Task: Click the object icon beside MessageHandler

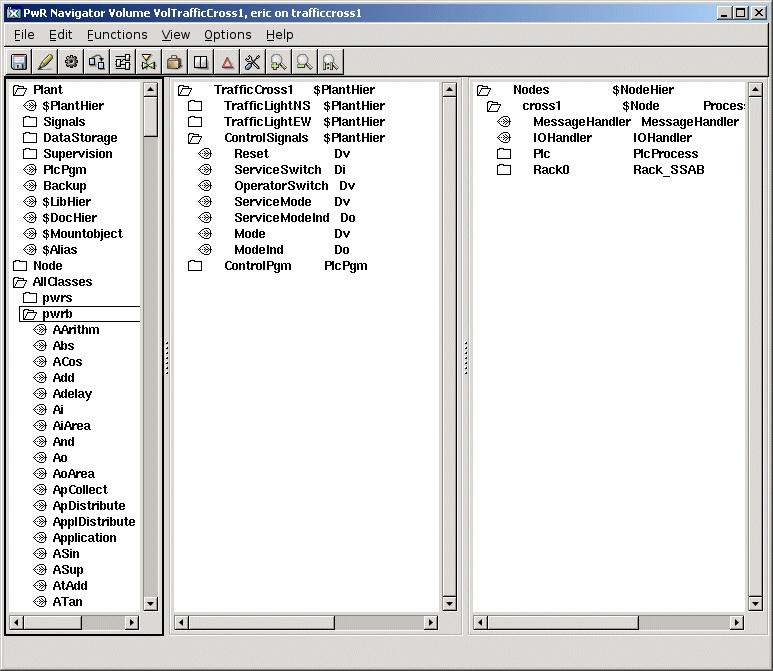Action: pos(504,122)
